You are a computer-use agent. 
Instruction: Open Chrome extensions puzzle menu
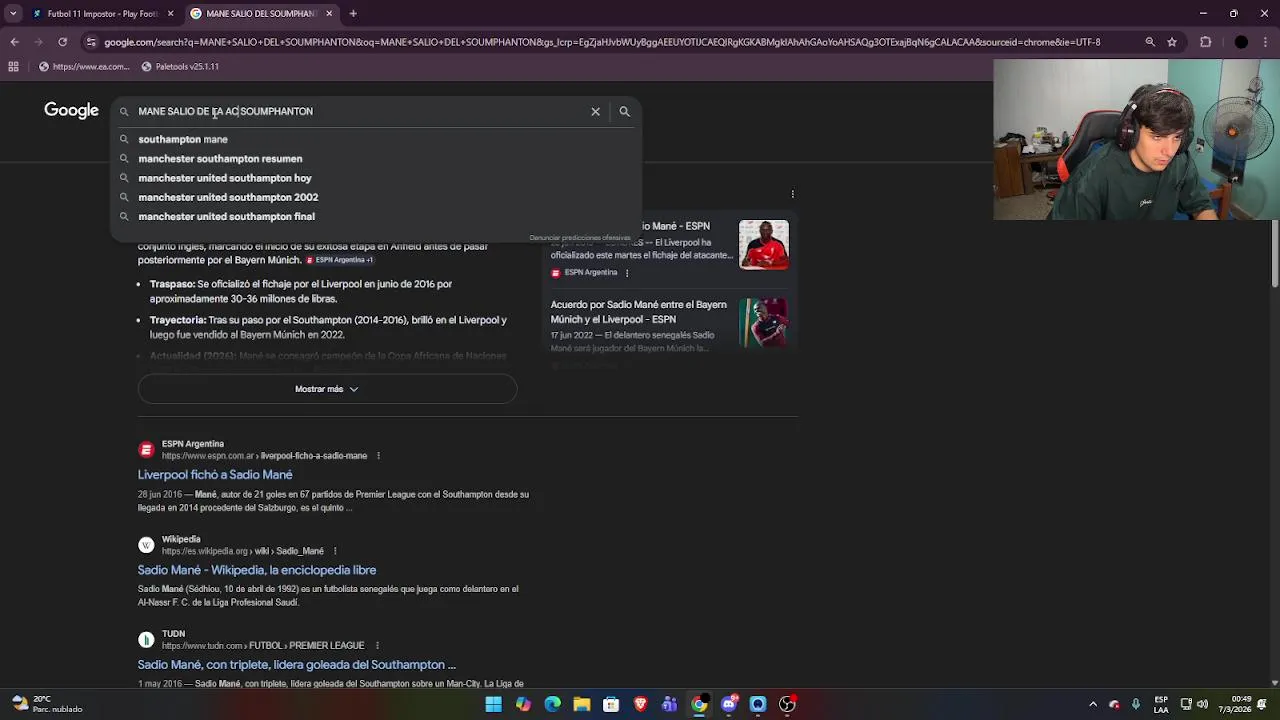pyautogui.click(x=1205, y=42)
